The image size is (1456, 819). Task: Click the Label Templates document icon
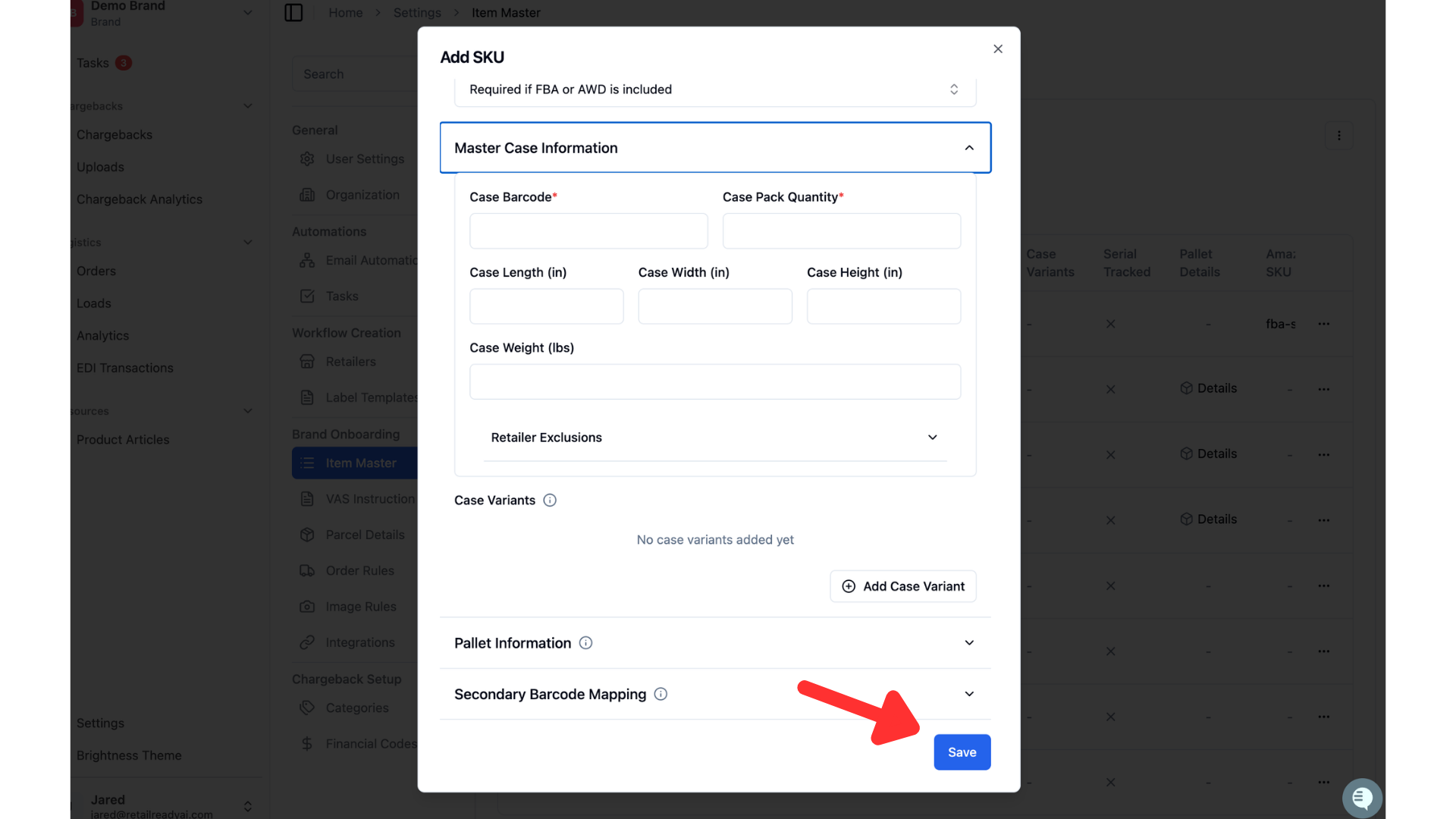pos(307,397)
